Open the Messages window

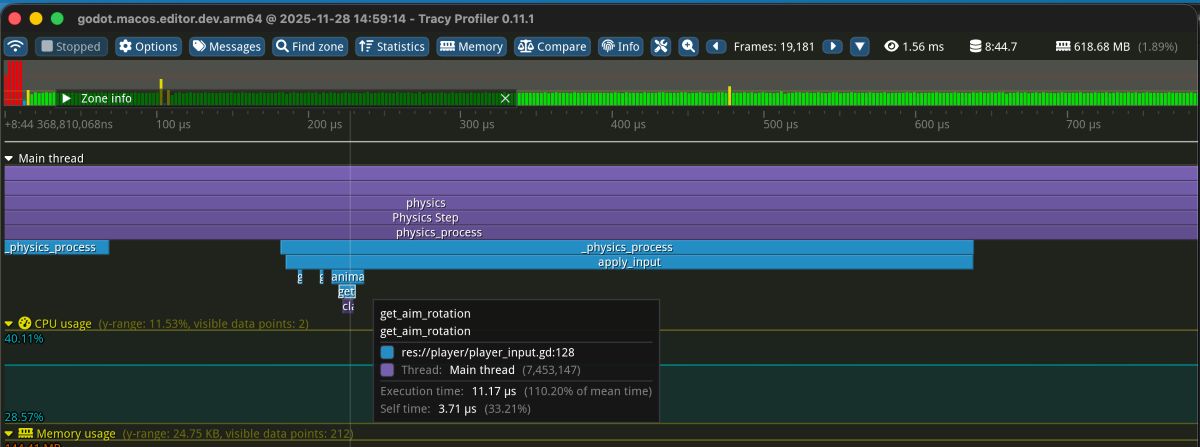point(227,46)
